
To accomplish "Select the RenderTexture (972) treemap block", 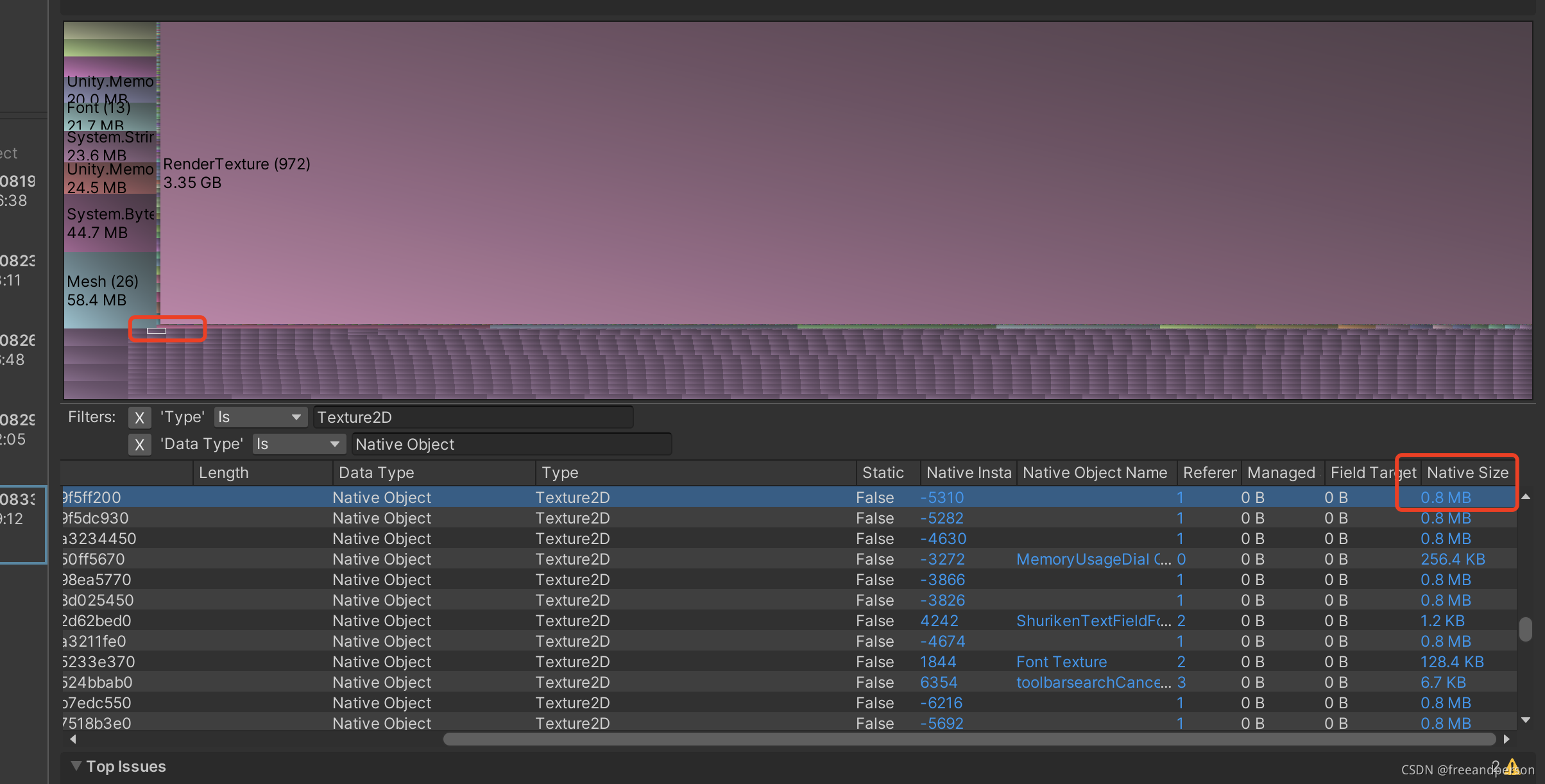I will (834, 173).
